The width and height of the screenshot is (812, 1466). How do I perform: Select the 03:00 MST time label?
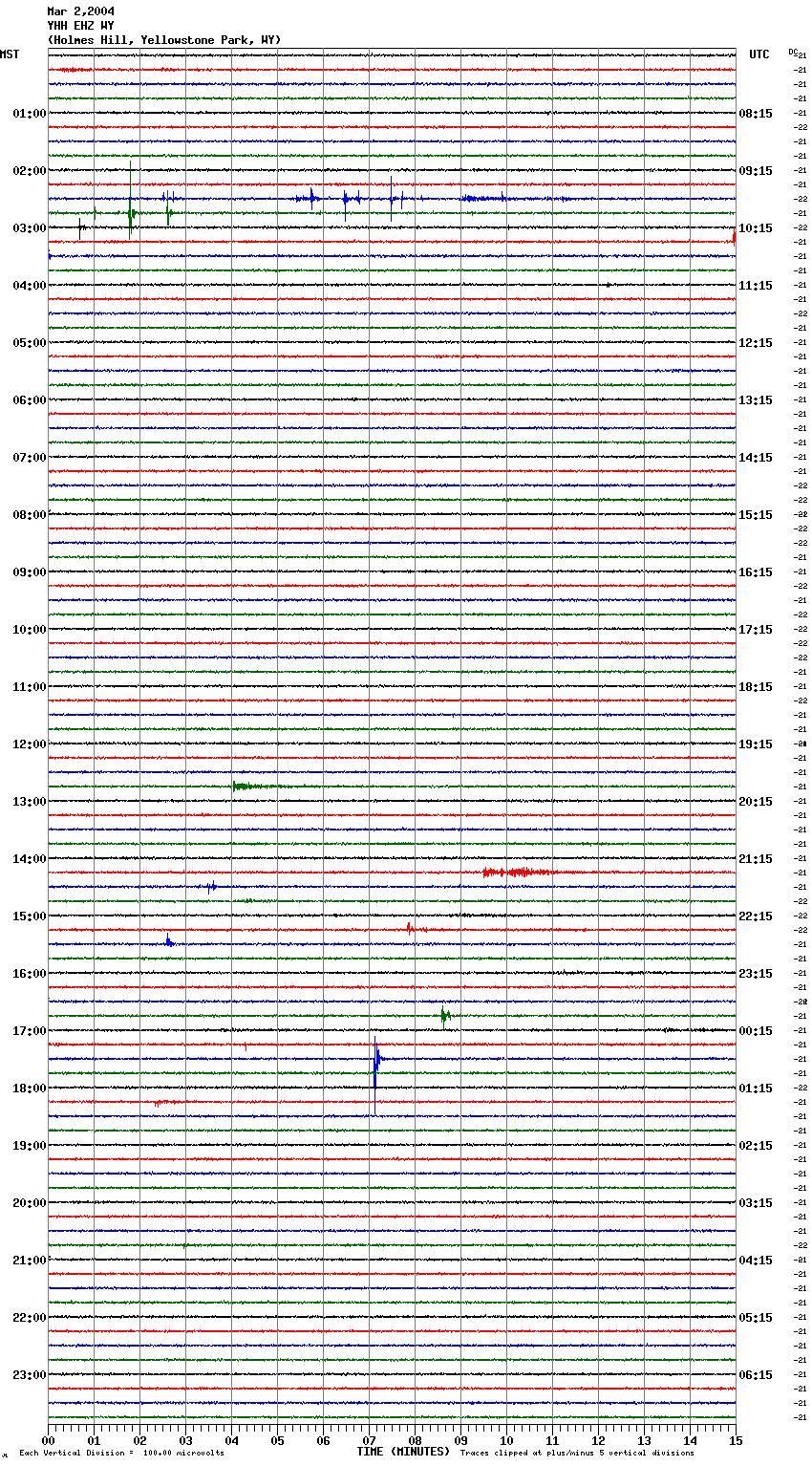[x=29, y=228]
